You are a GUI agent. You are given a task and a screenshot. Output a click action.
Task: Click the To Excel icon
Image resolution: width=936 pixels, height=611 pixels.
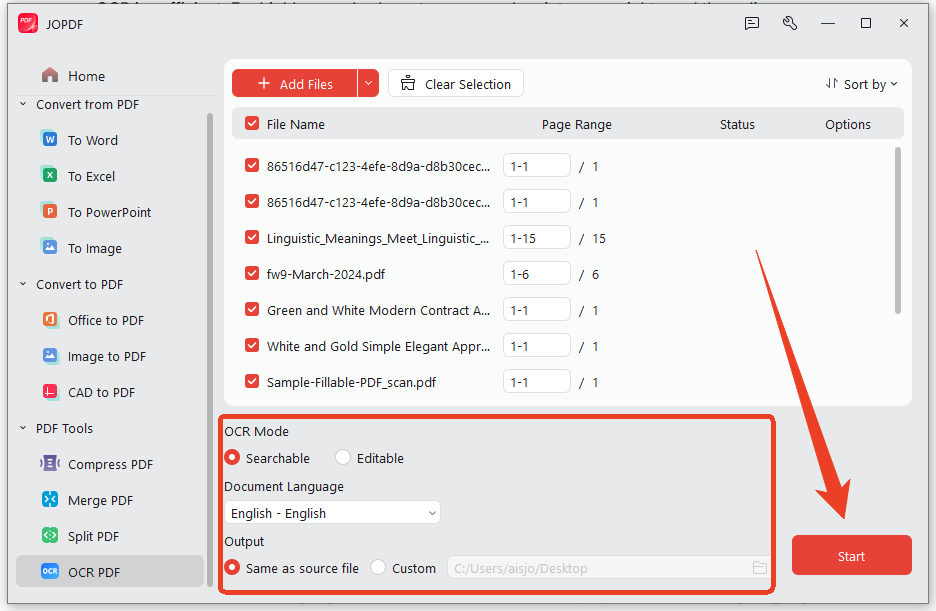[50, 175]
